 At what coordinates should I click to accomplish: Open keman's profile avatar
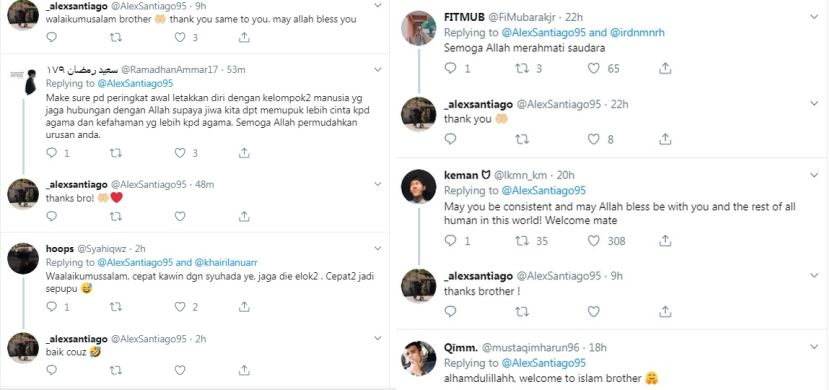coord(418,186)
